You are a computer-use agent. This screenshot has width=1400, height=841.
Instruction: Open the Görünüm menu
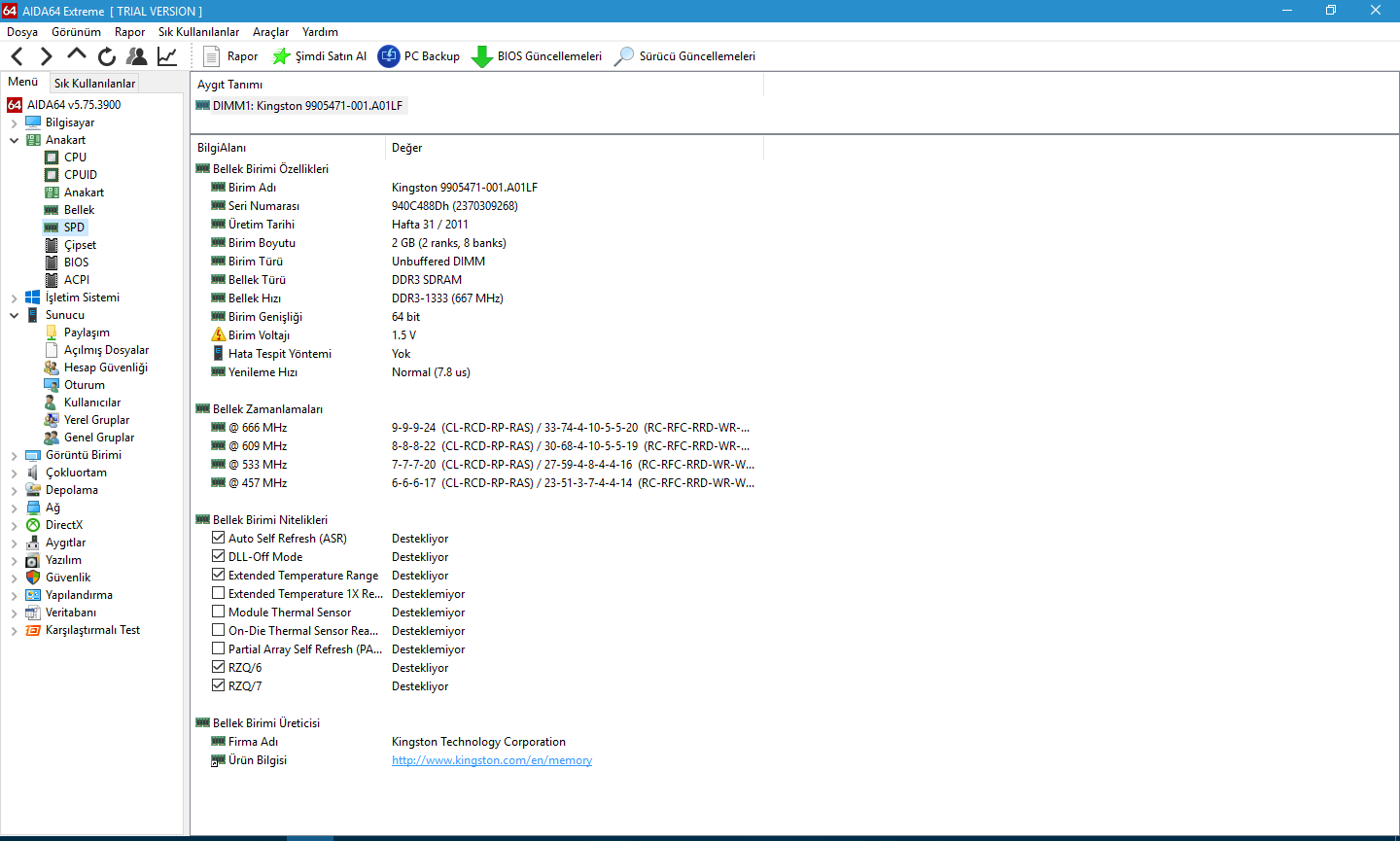click(76, 32)
